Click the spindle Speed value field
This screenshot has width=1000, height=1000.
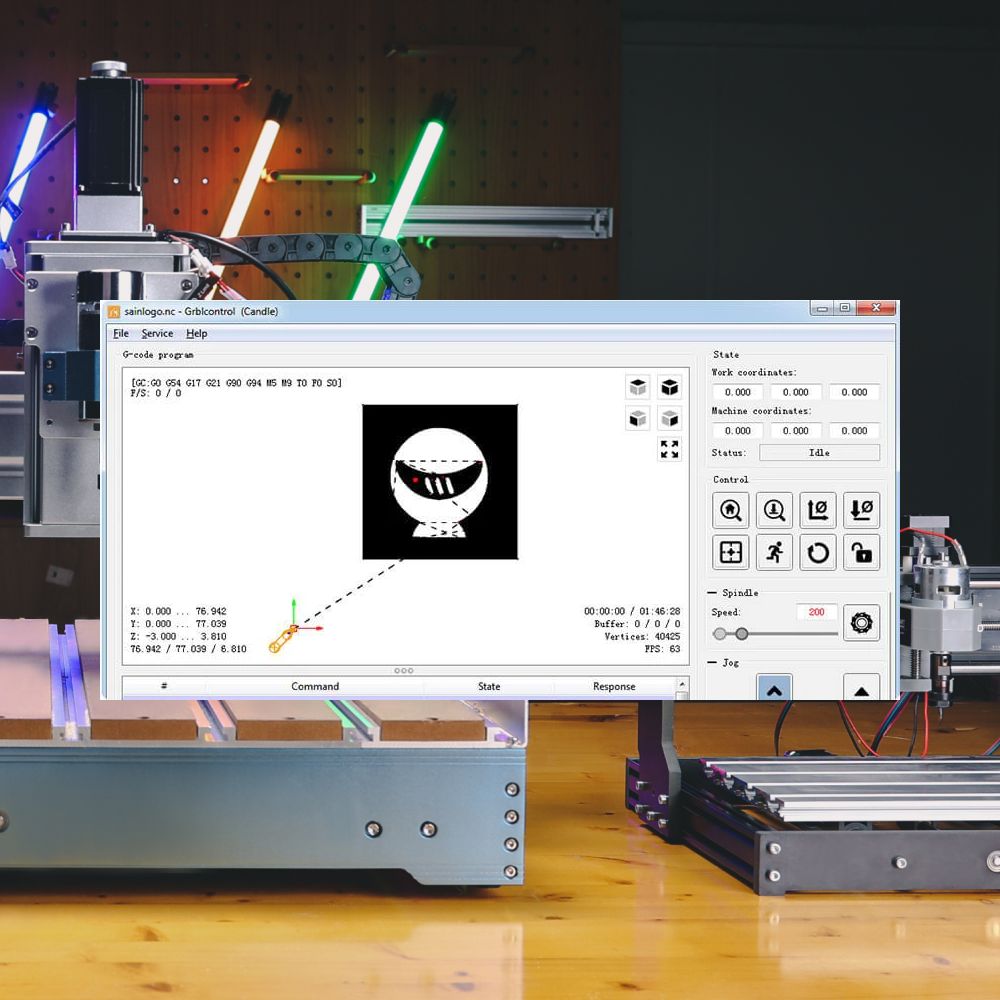coord(818,612)
